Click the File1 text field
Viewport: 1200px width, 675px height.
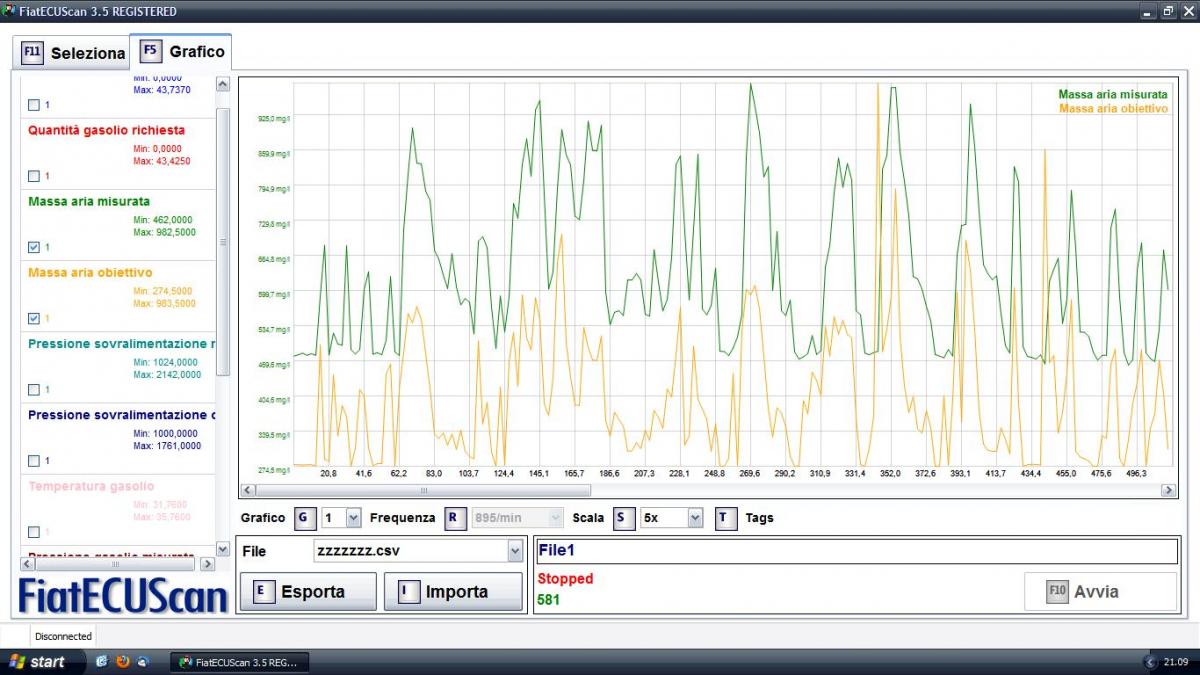click(856, 550)
